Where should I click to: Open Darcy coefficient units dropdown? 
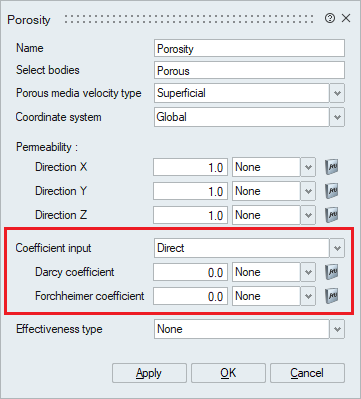(x=308, y=272)
